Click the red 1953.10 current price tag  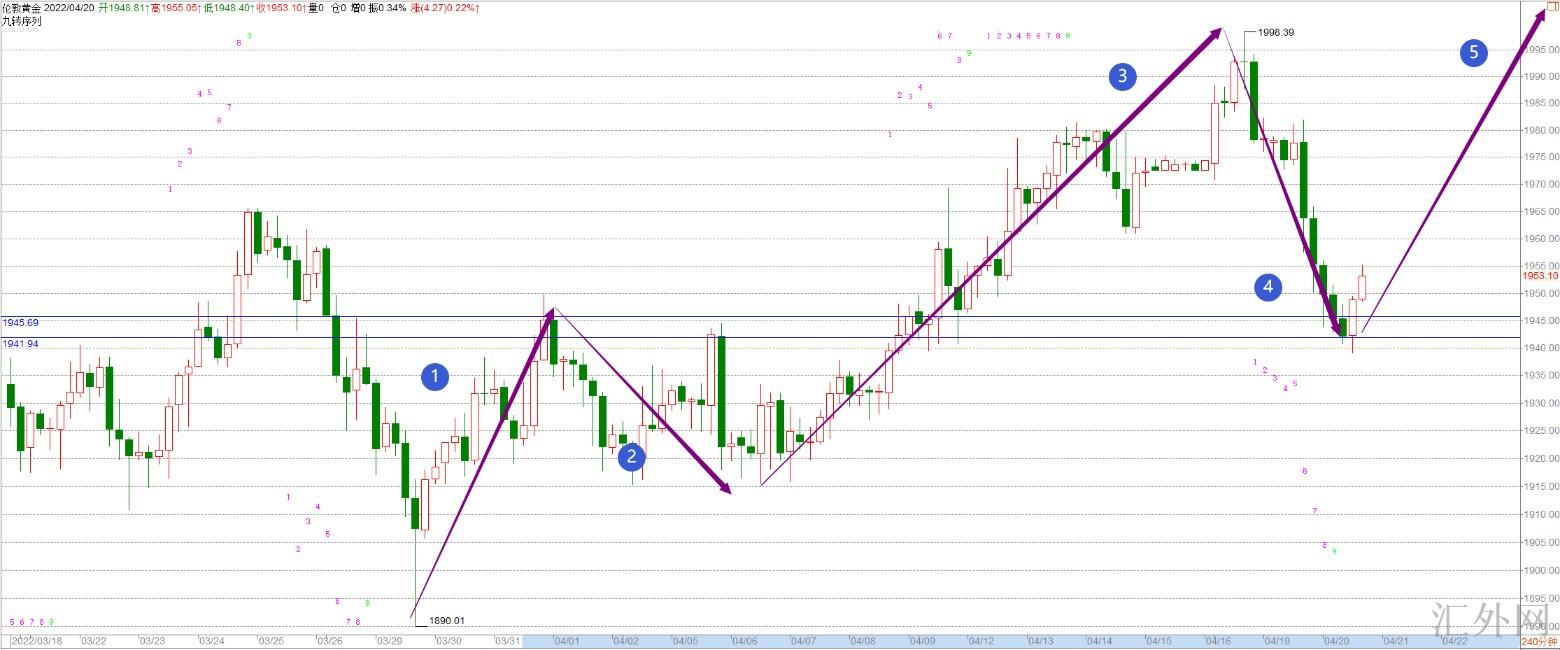pos(1540,275)
